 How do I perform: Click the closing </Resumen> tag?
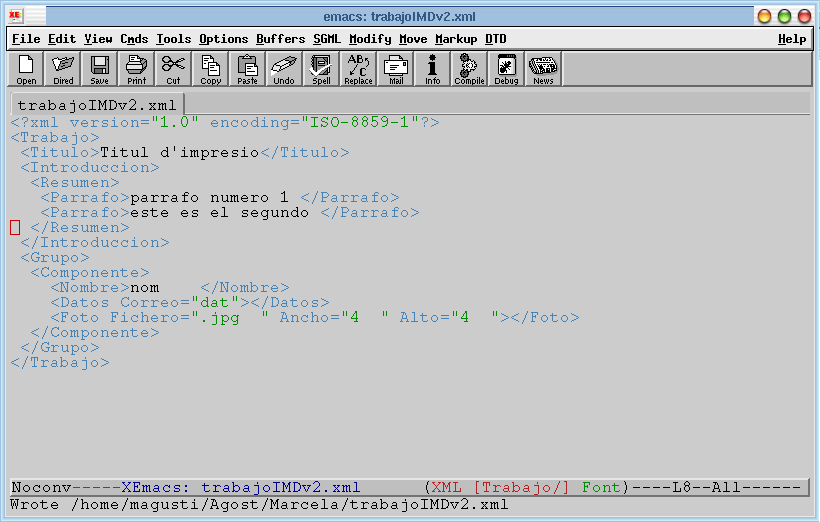pyautogui.click(x=79, y=228)
